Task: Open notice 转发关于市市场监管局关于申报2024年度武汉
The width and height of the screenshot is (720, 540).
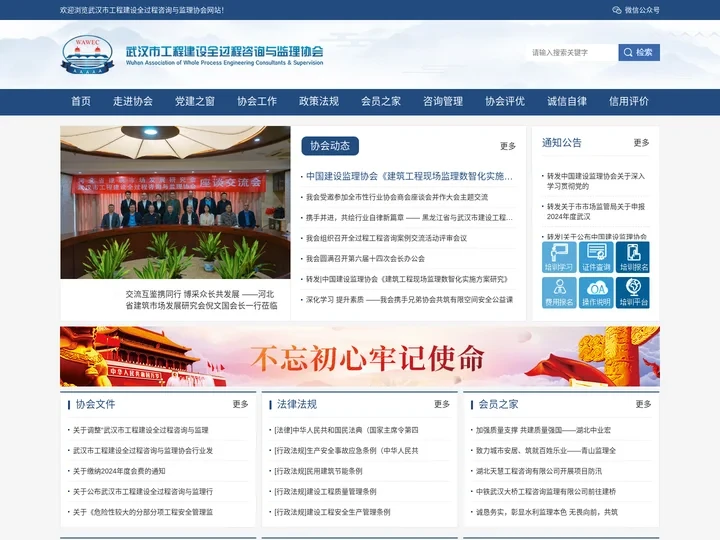Action: (596, 211)
